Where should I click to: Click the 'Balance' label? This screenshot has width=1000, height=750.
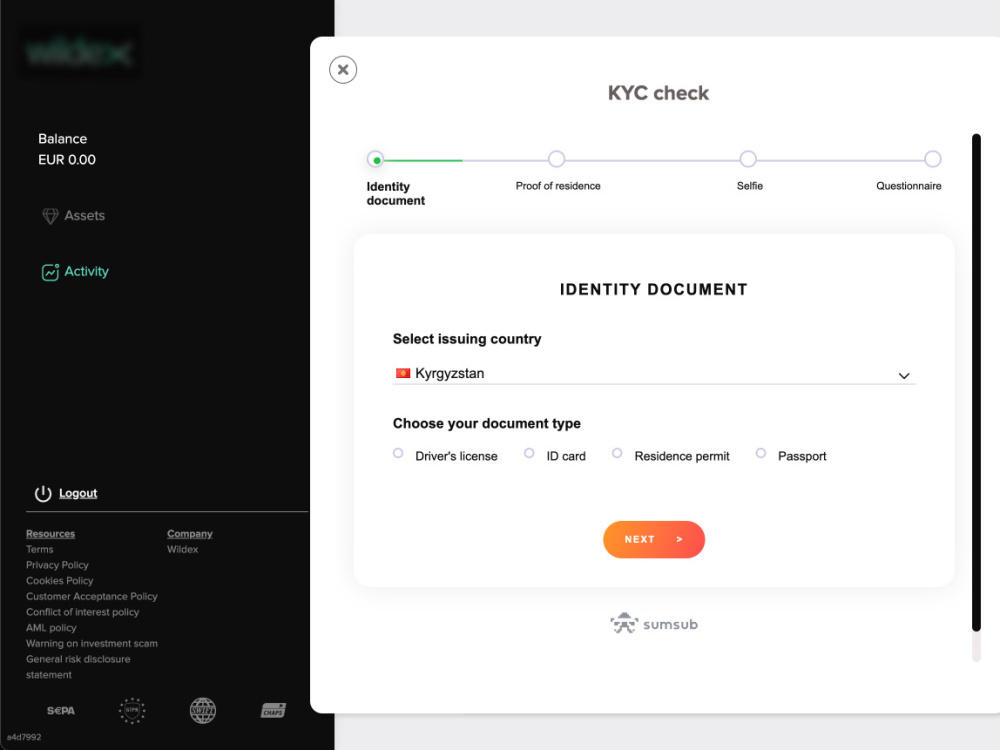click(62, 139)
